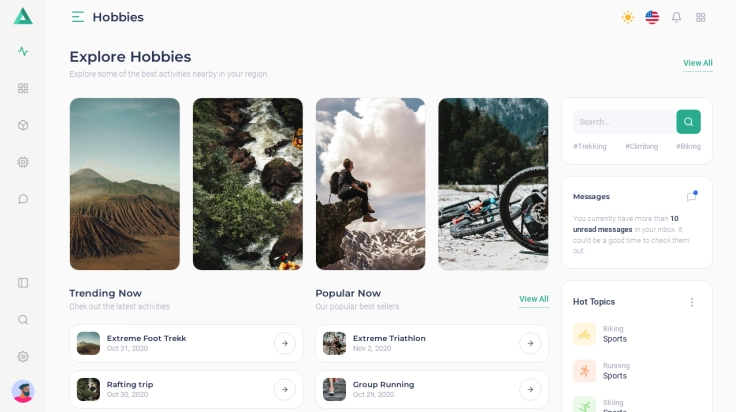Click the Search input field
The image size is (736, 412).
625,122
